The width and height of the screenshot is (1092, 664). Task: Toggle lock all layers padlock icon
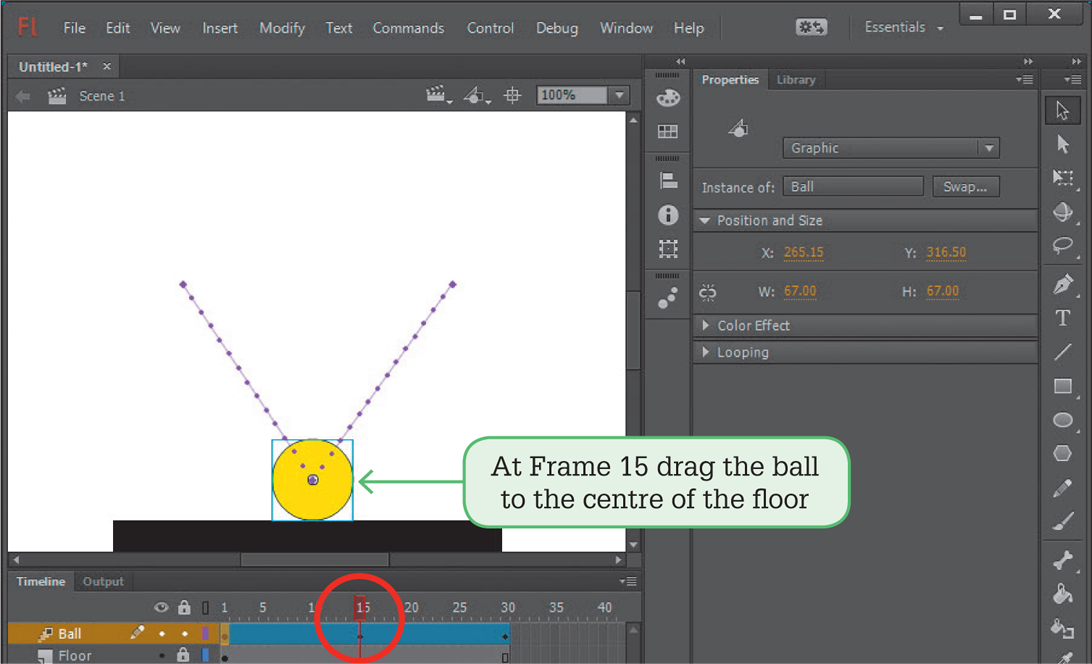pyautogui.click(x=184, y=608)
